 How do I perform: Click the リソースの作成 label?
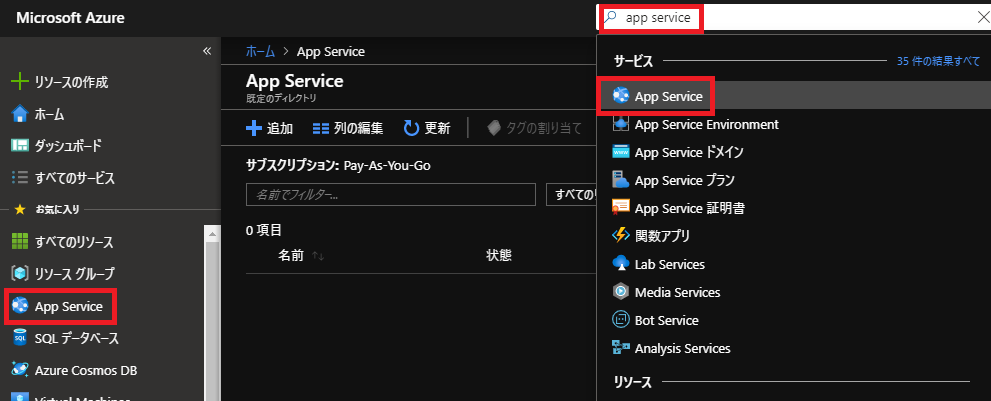(x=71, y=82)
